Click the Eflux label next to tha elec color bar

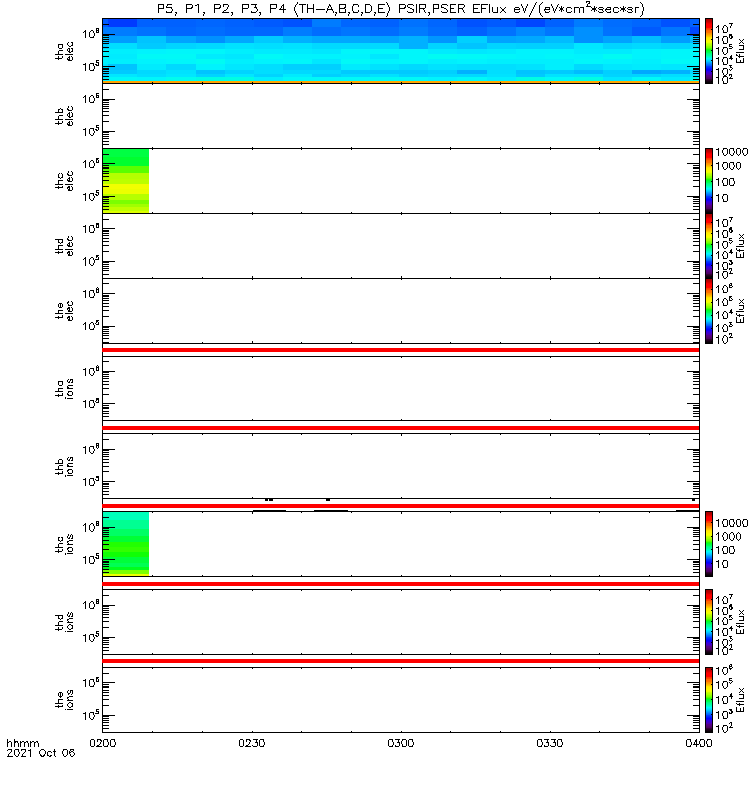(x=741, y=51)
